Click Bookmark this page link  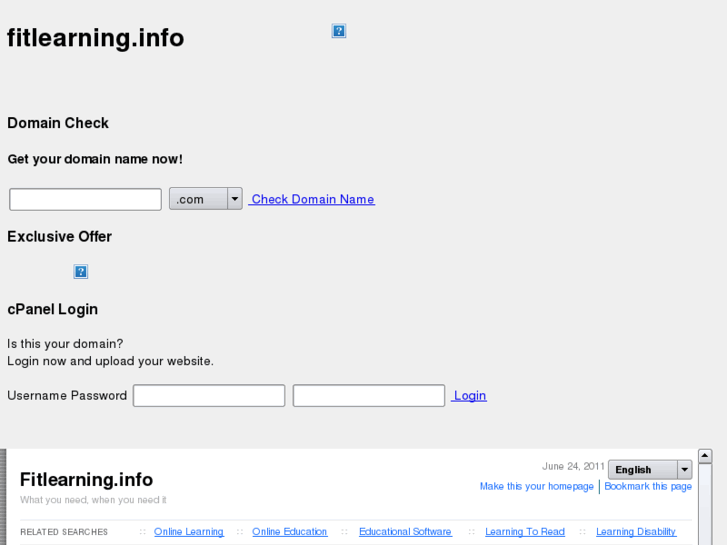[x=648, y=486]
